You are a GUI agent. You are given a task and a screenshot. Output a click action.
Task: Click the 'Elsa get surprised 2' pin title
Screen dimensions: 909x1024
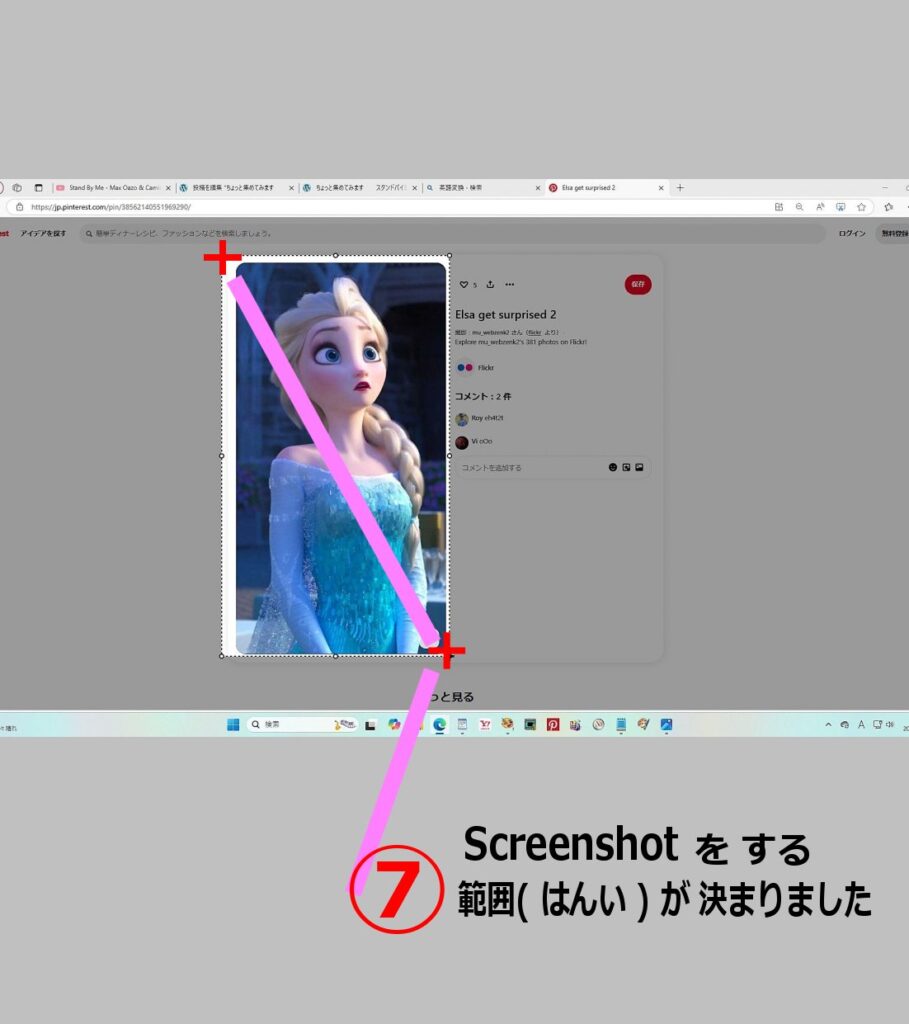click(x=505, y=315)
